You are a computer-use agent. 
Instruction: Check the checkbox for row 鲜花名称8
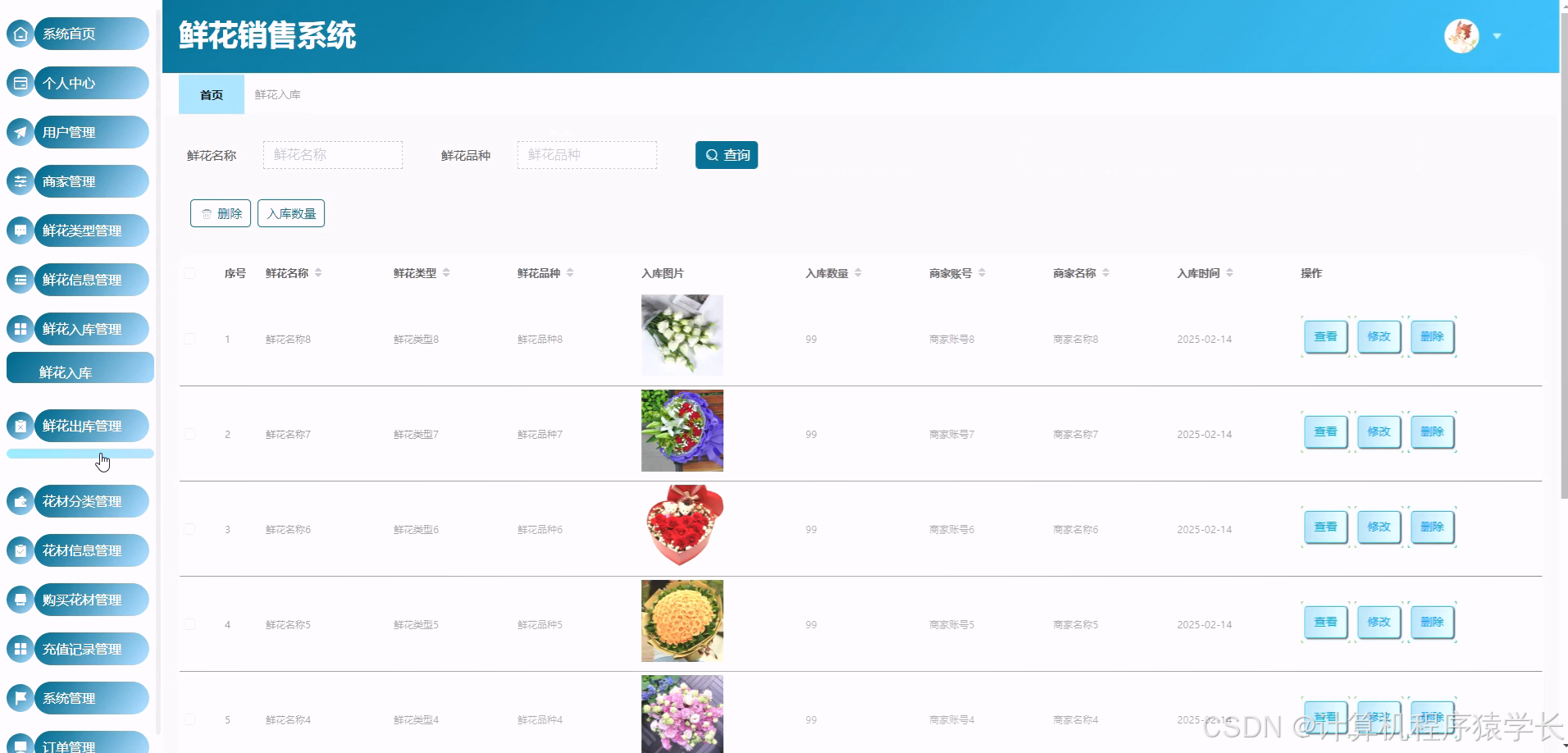pyautogui.click(x=189, y=339)
